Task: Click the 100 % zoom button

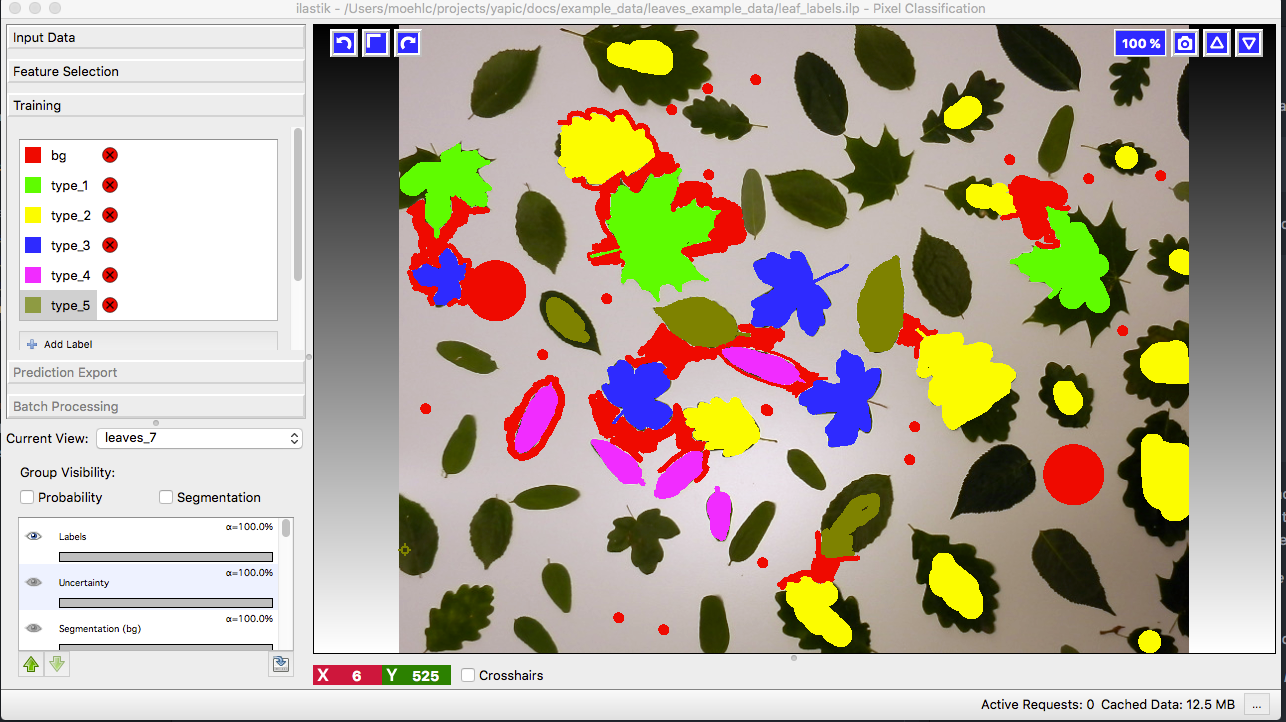Action: [x=1139, y=43]
